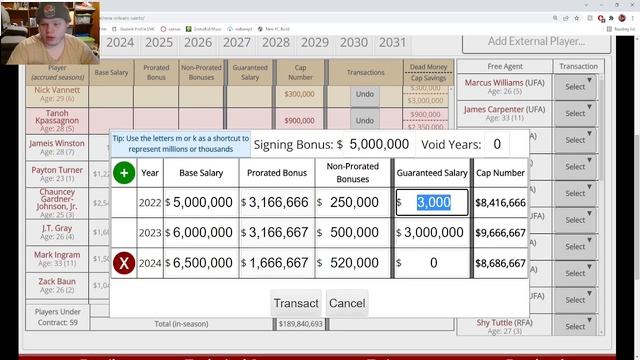
Task: Switch to the 2025 year tab
Action: click(159, 42)
